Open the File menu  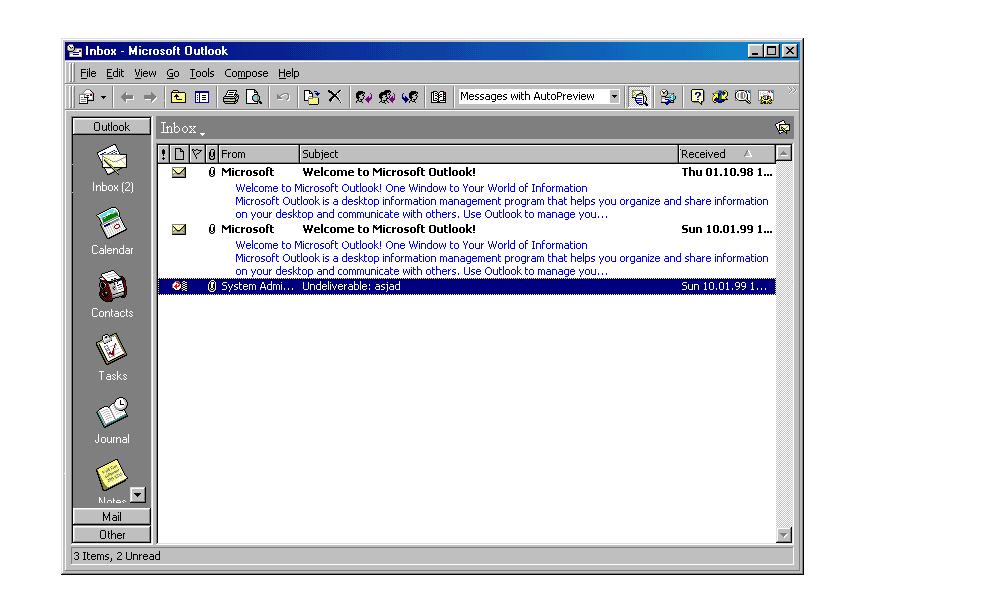point(88,73)
